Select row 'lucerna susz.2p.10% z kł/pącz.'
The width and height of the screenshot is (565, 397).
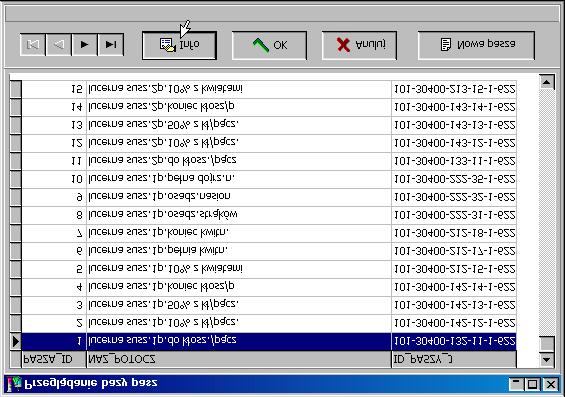269,143
